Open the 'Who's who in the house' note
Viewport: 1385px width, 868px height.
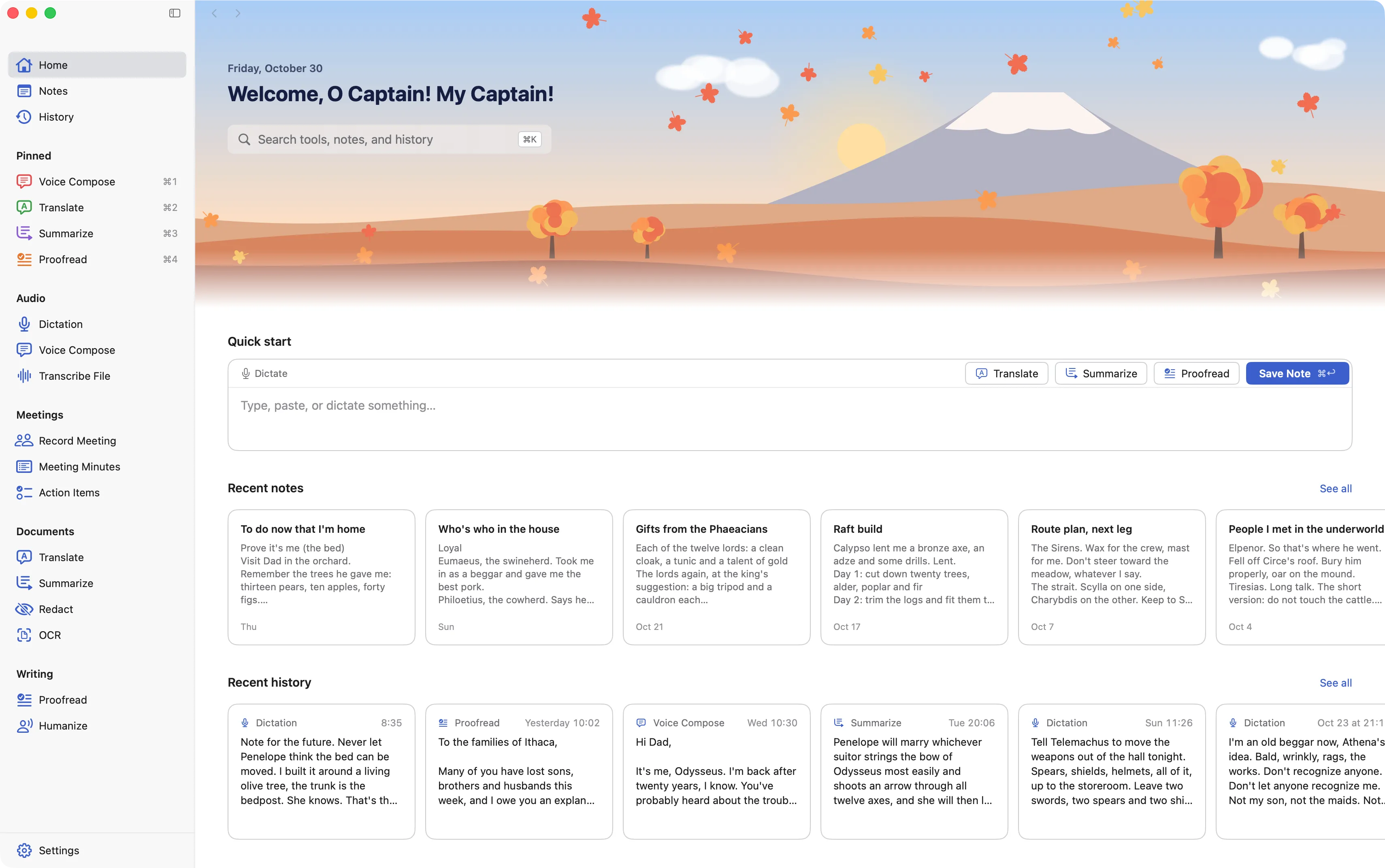(518, 577)
